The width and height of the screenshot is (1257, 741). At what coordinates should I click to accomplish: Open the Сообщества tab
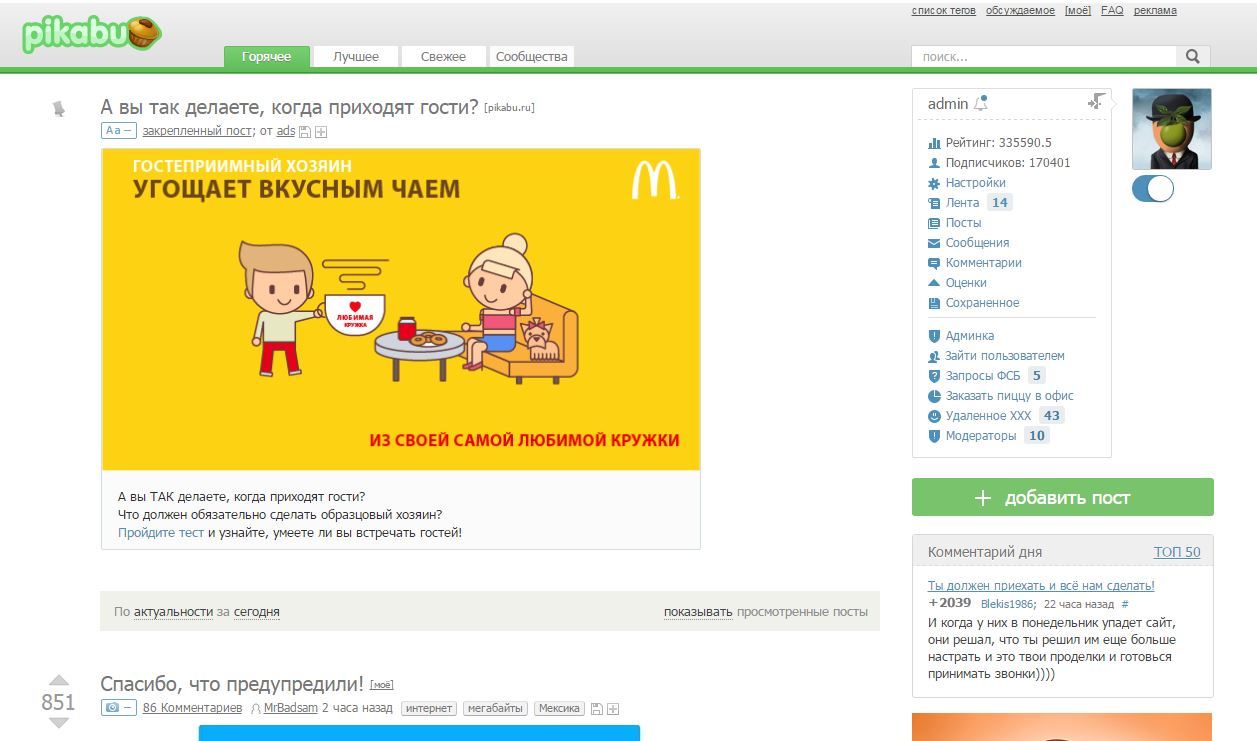[x=531, y=57]
